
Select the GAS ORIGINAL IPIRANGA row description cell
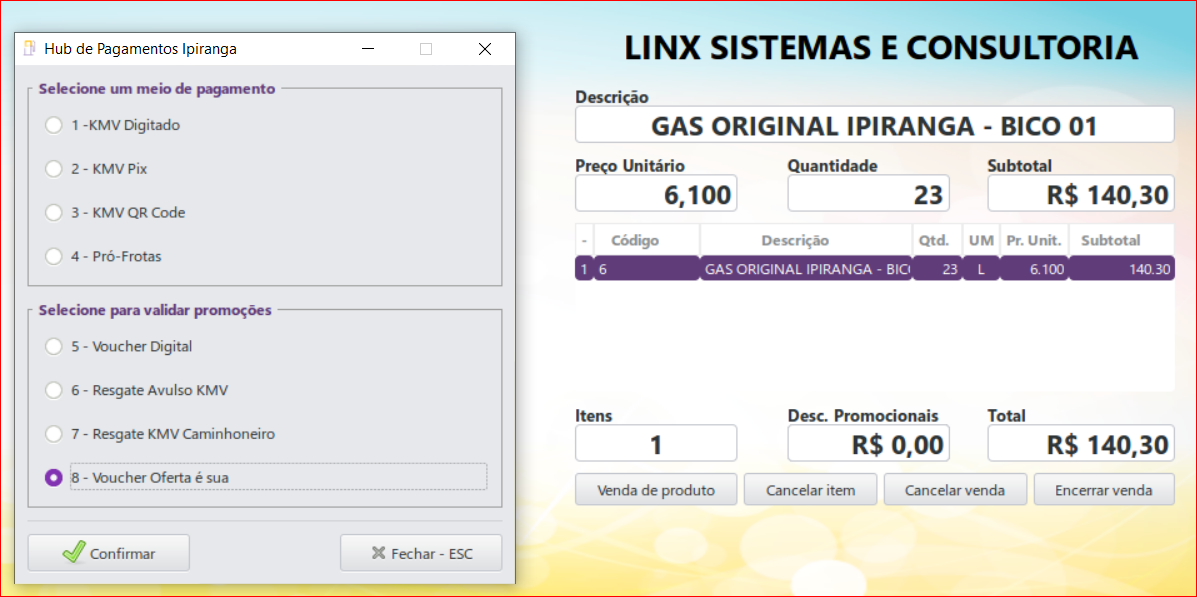pyautogui.click(x=805, y=269)
